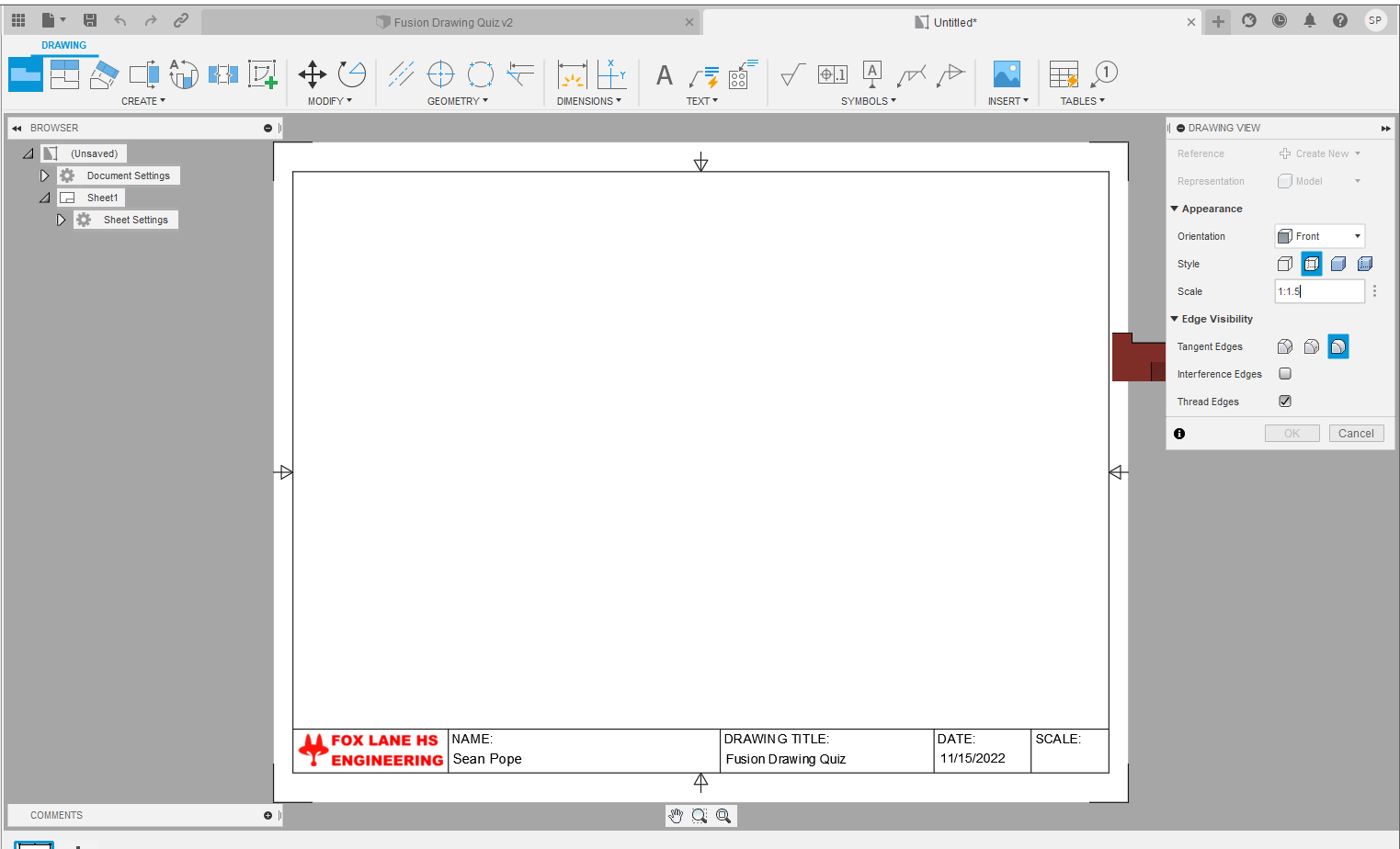The image size is (1400, 849).
Task: Click the DRAWING ribbon tab
Action: tap(63, 44)
